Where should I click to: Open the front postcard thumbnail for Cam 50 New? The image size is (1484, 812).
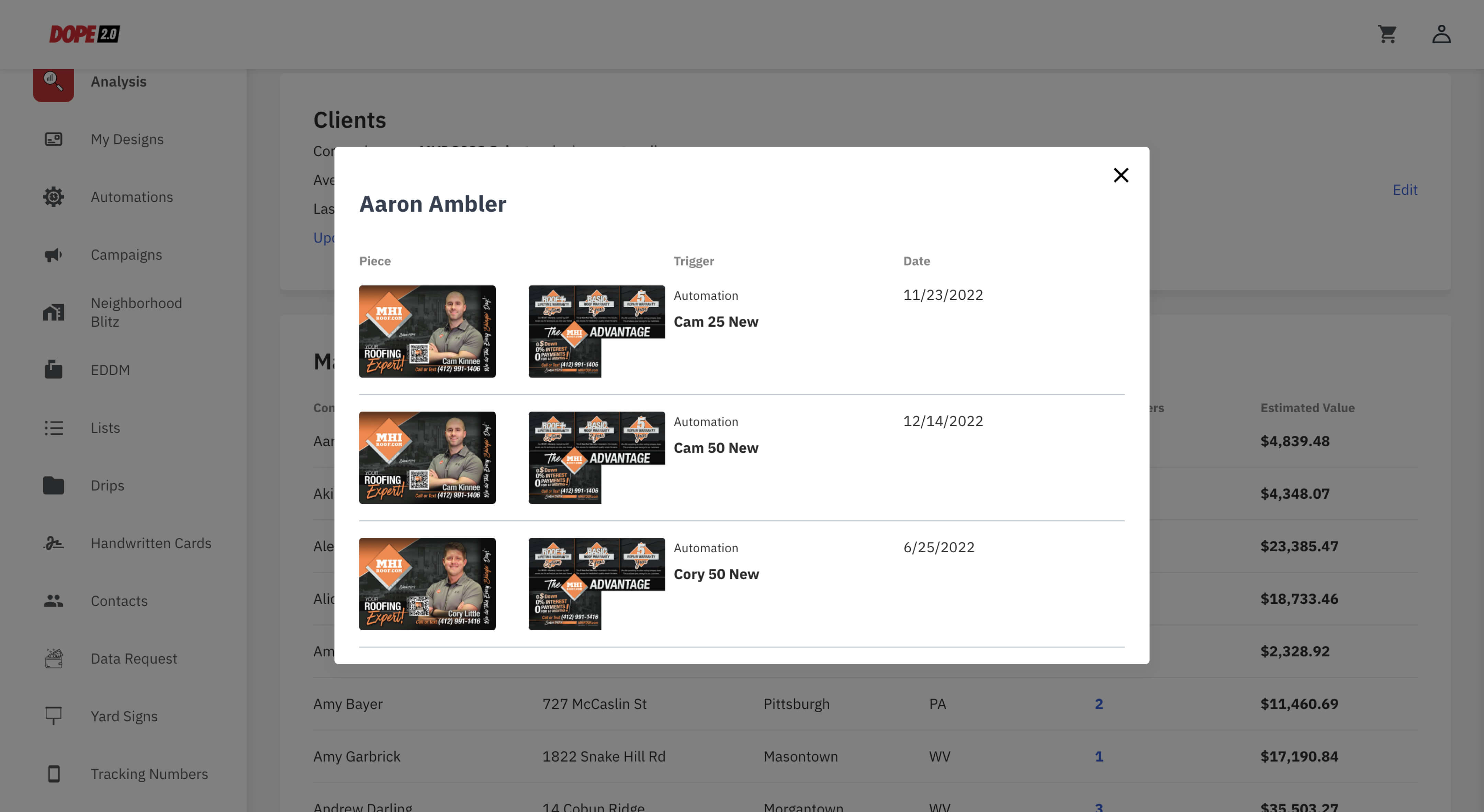(x=427, y=458)
